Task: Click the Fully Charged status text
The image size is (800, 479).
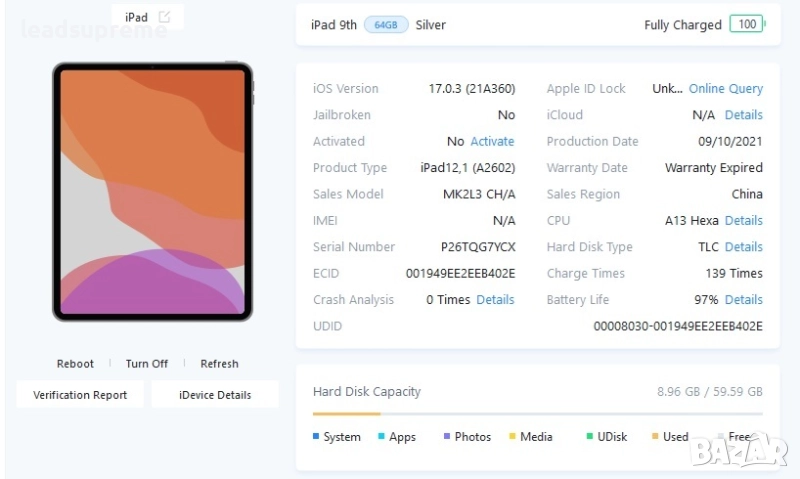Action: click(683, 25)
